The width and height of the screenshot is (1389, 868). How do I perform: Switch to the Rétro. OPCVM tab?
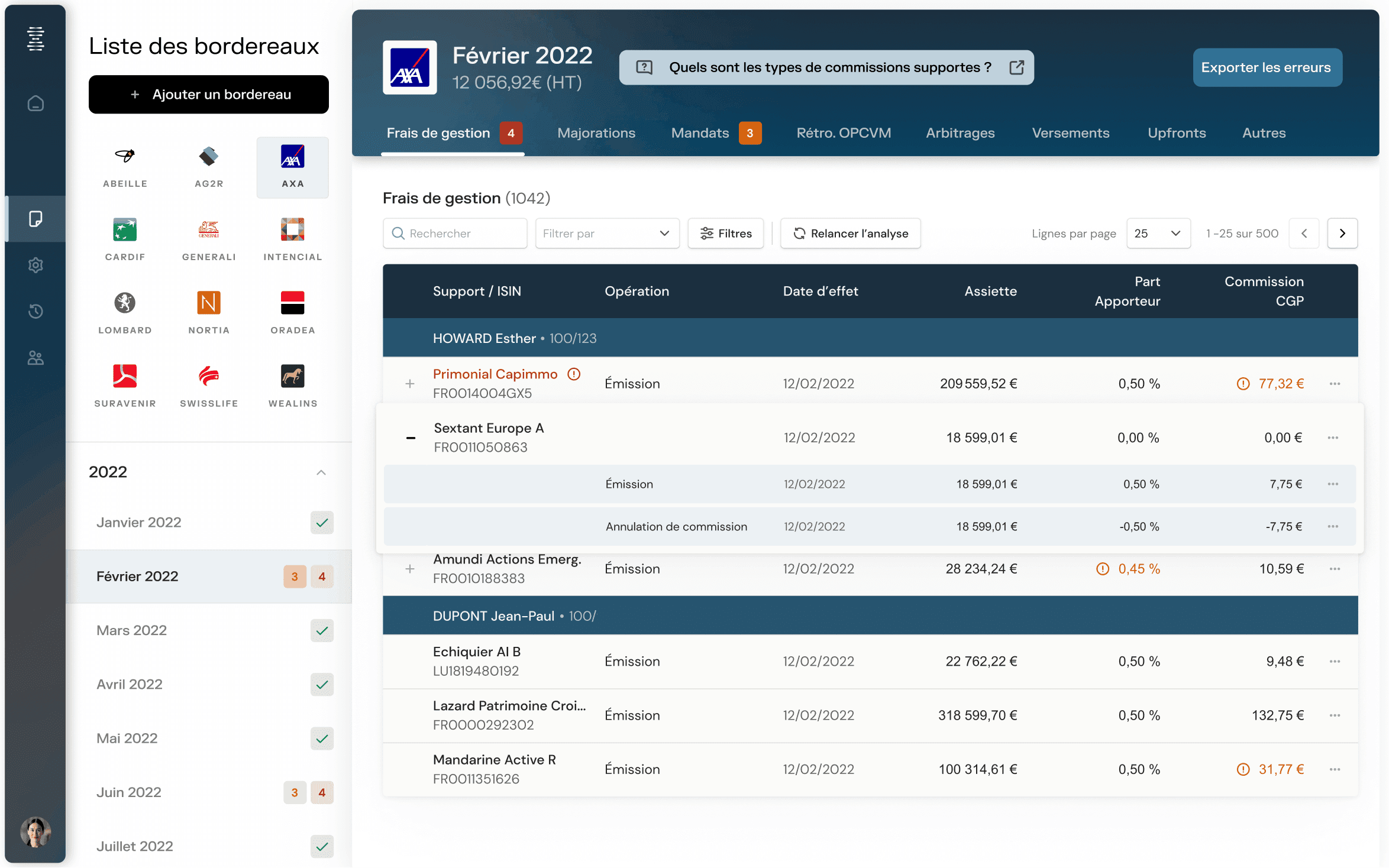point(844,133)
